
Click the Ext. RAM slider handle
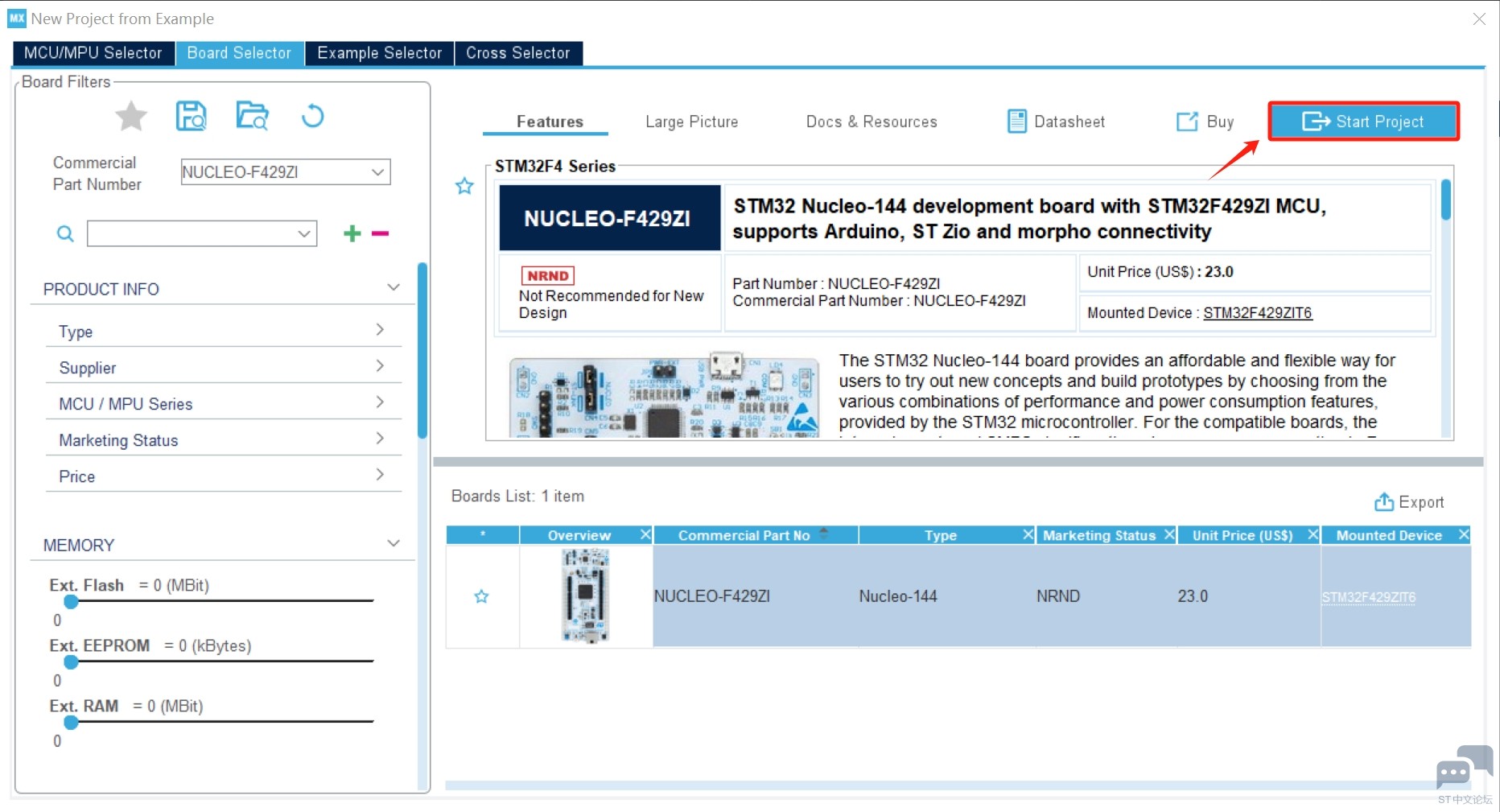[71, 722]
